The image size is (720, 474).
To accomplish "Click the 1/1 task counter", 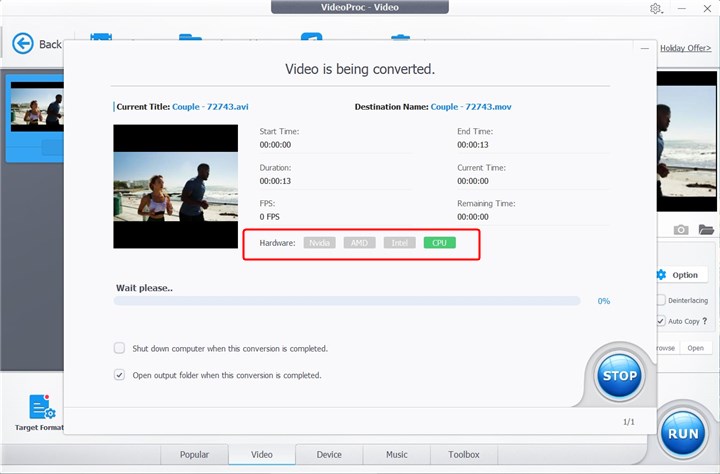I will coord(629,422).
